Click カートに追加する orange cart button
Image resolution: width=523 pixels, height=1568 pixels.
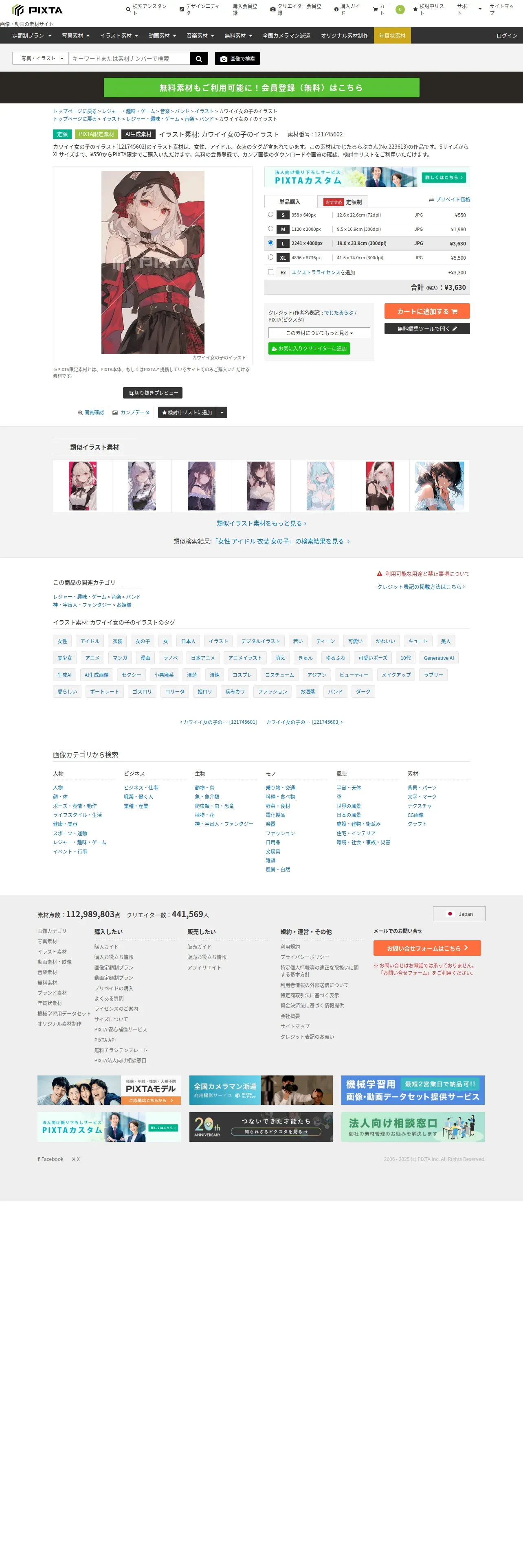click(x=427, y=311)
